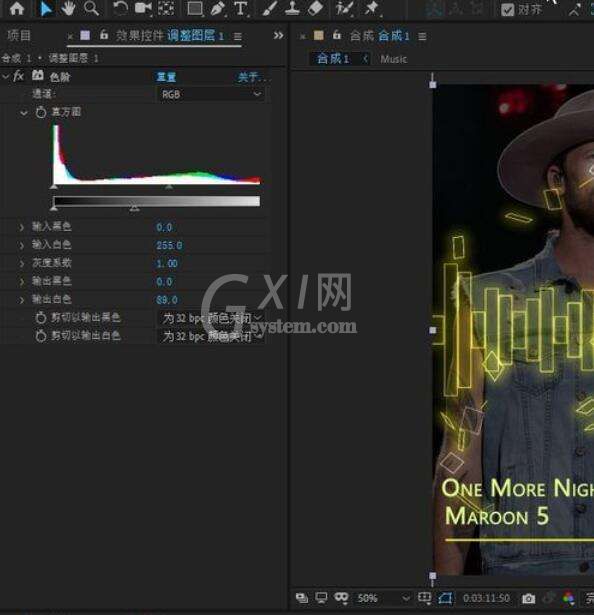Click the Home icon in the toolbar

point(17,8)
